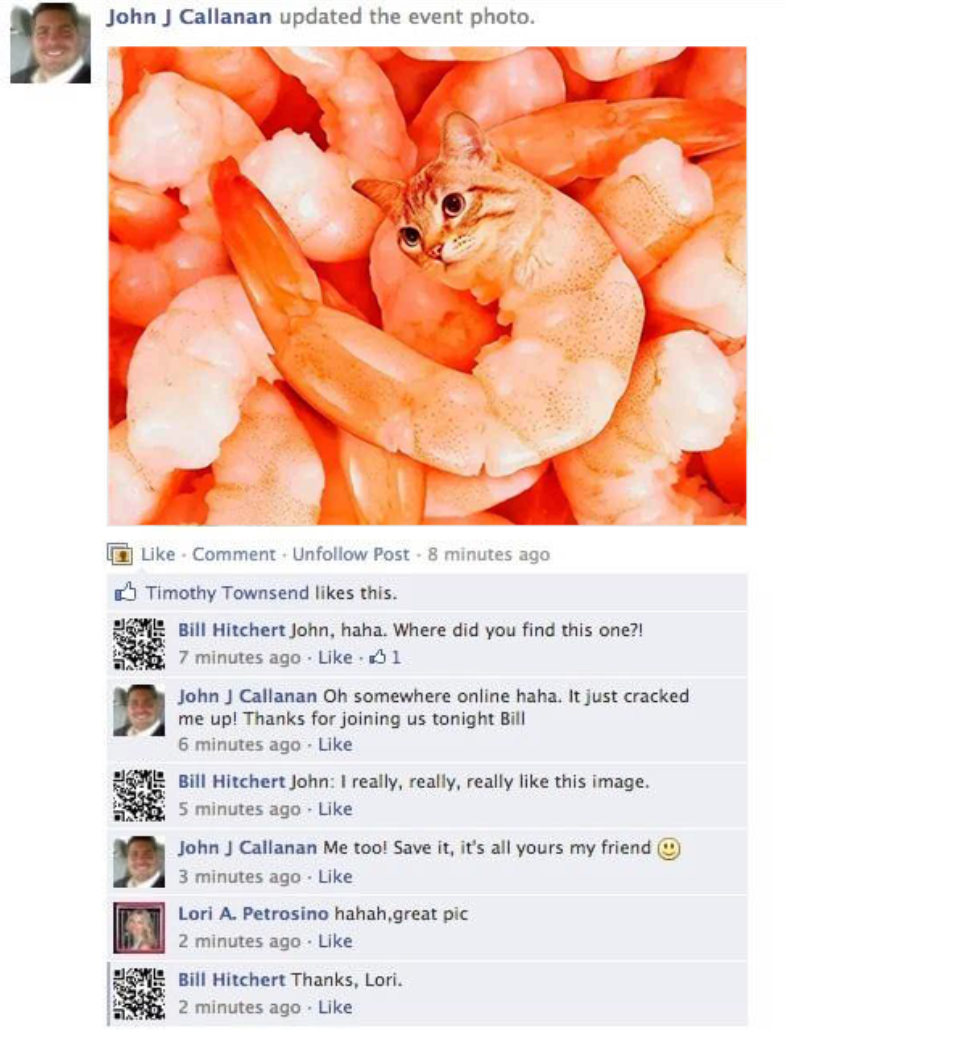Screen dimensions: 971x1037
Task: Click the thumbs-up icon beside Timothy Townsend
Action: point(126,592)
